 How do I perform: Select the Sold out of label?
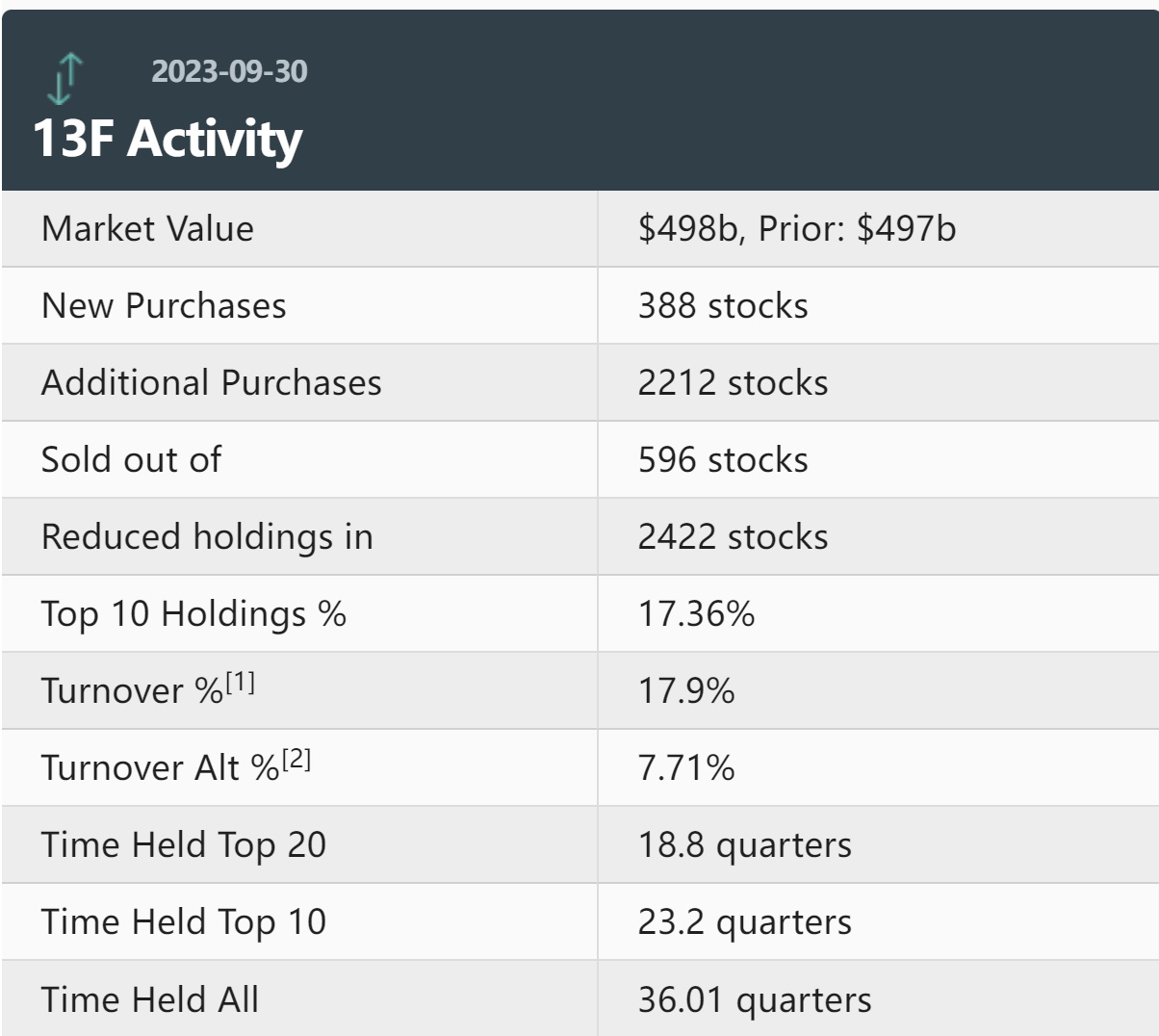pos(131,460)
